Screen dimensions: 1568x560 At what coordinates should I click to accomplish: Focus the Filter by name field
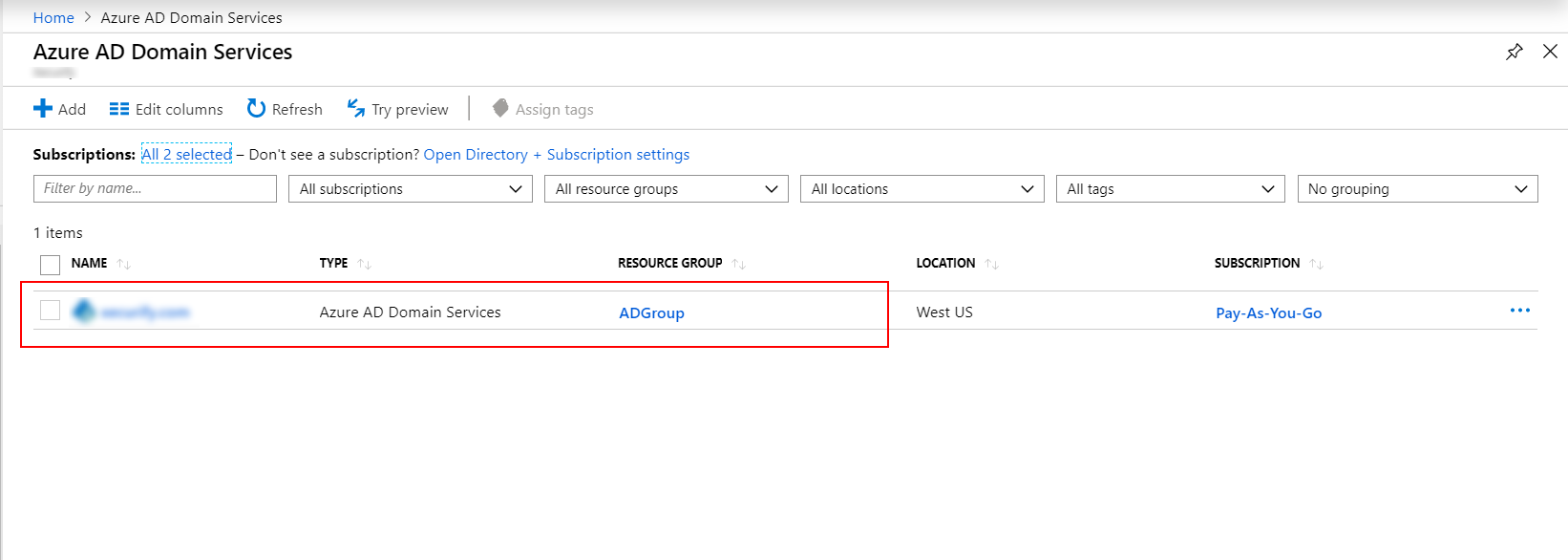(x=155, y=188)
